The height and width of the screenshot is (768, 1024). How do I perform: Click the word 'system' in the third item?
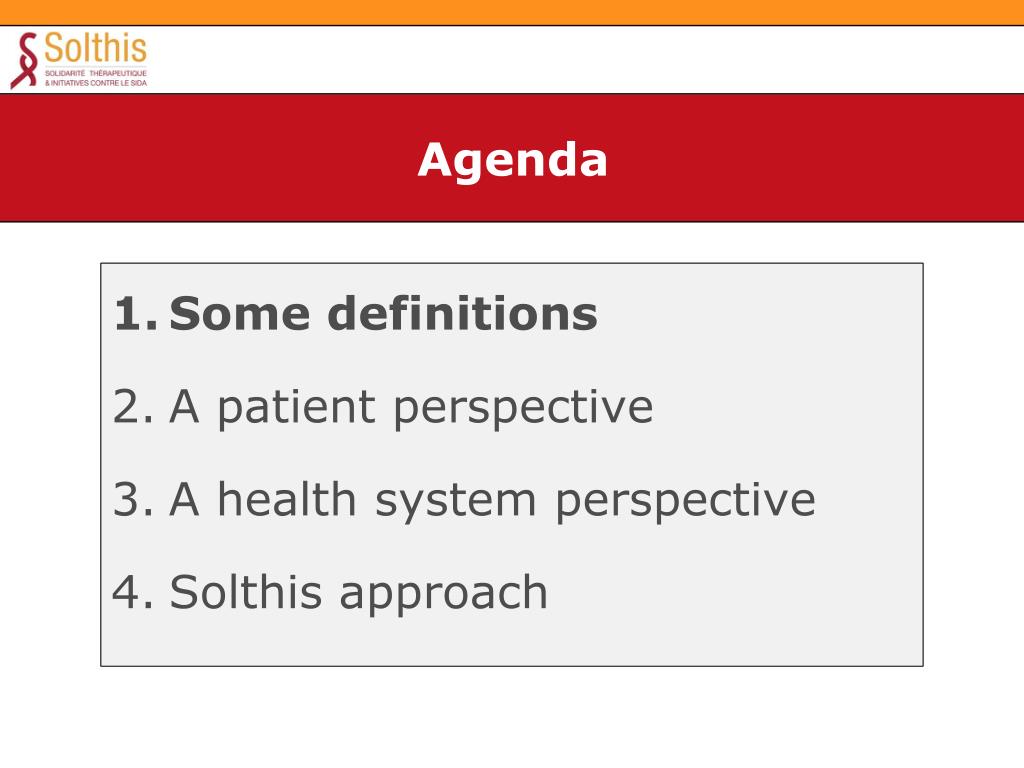(456, 502)
